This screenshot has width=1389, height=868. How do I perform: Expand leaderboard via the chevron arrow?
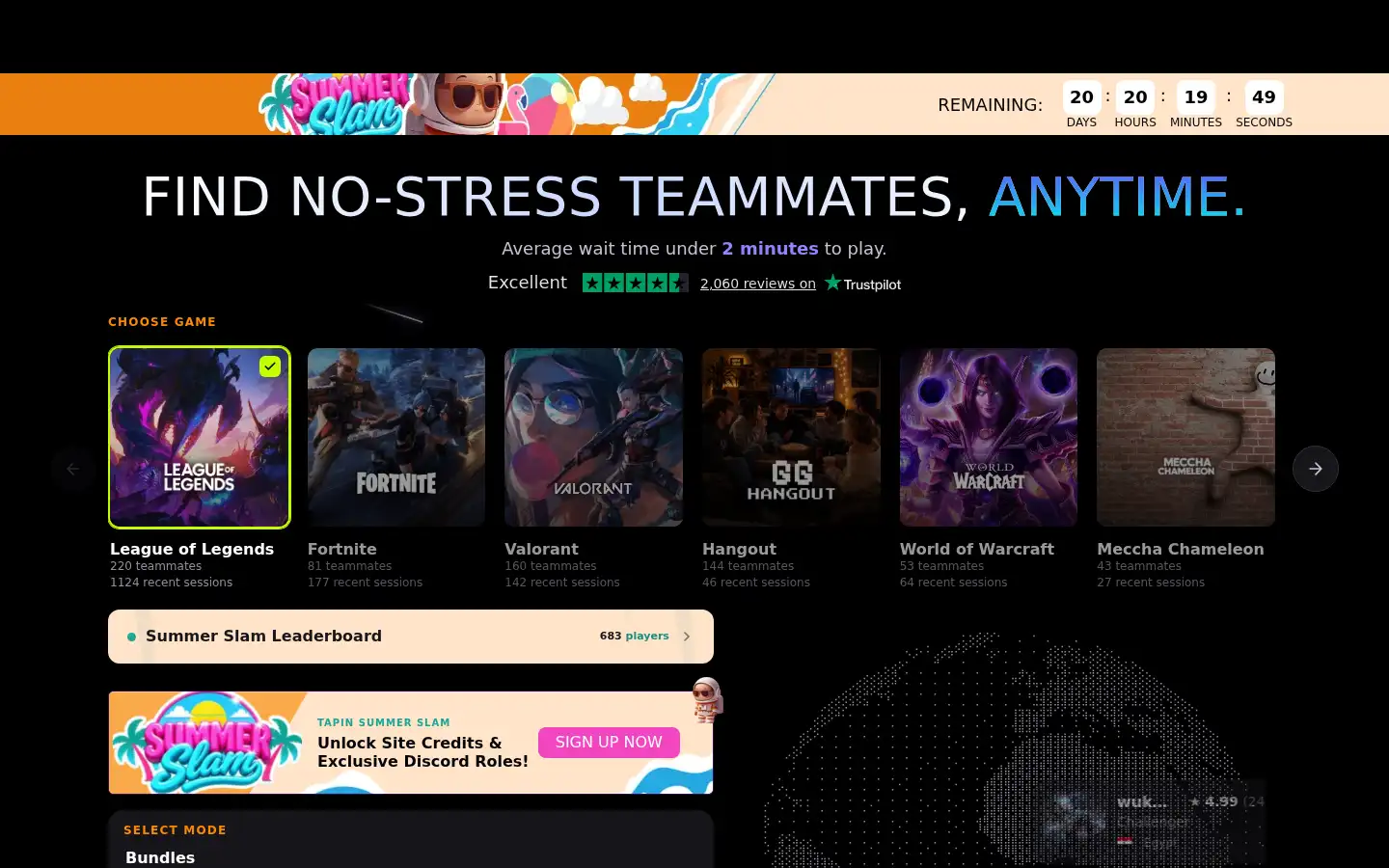[x=687, y=637]
